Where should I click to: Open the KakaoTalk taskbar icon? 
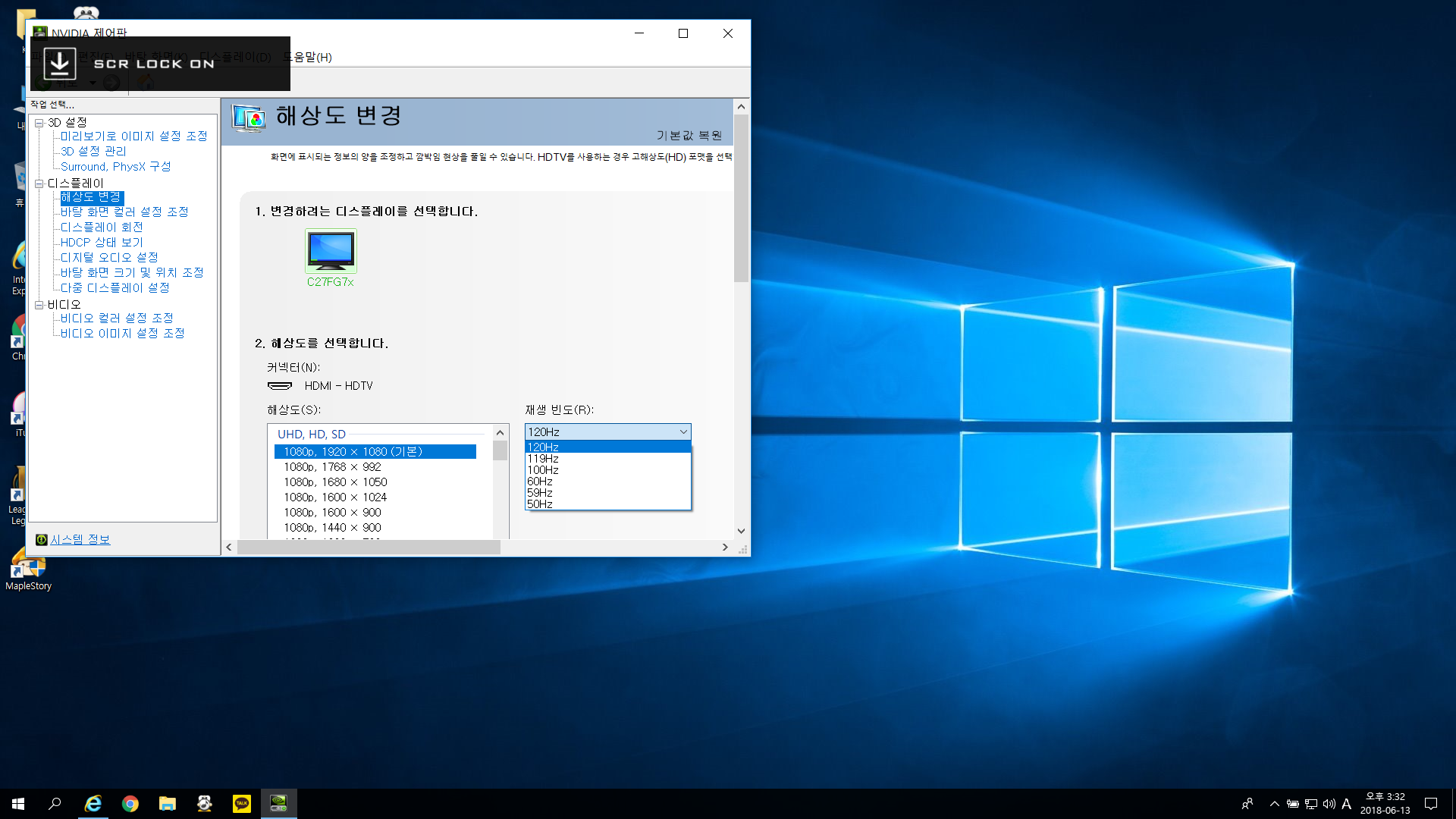242,804
